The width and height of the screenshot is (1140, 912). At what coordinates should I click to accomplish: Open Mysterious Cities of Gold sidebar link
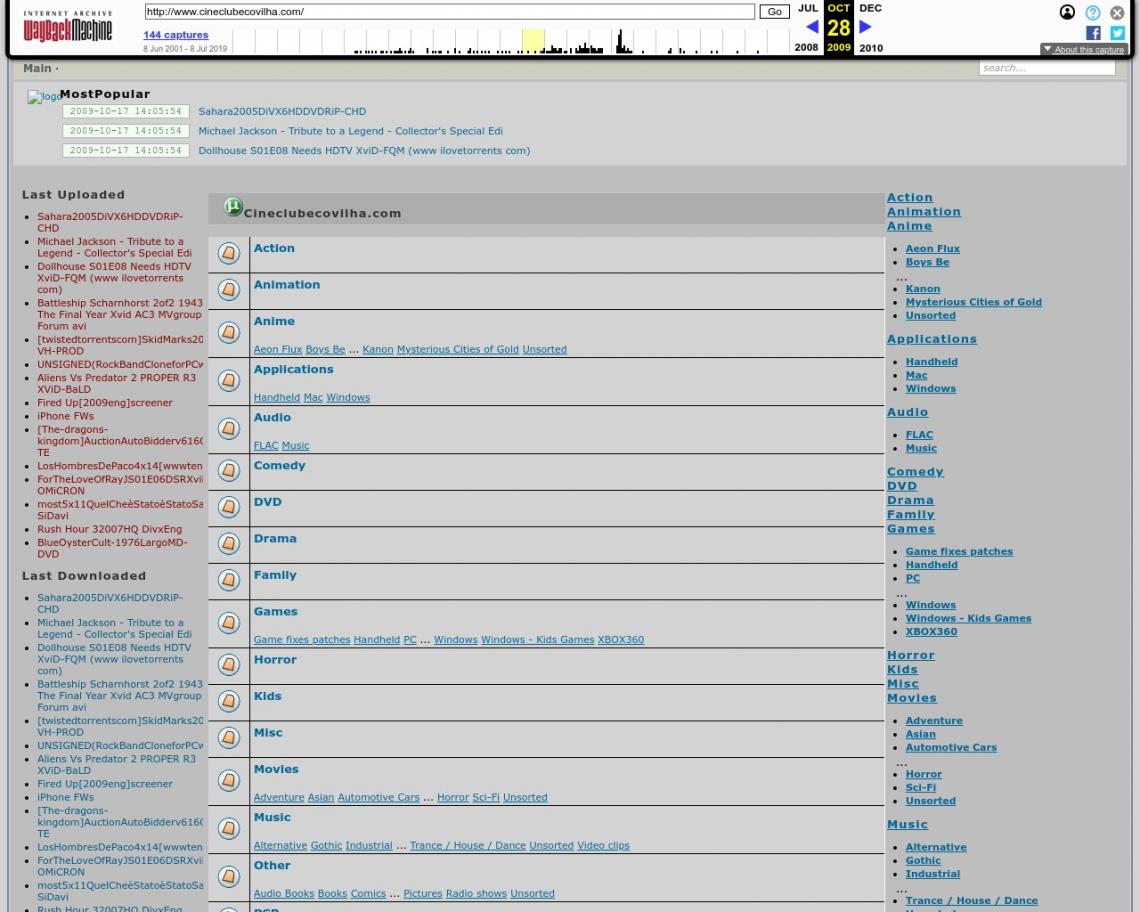point(974,302)
